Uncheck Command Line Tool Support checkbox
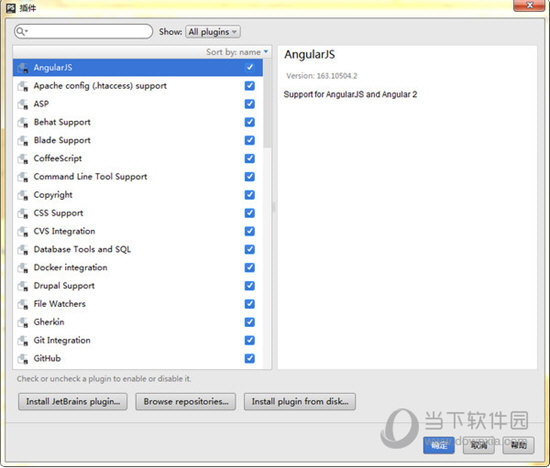This screenshot has height=468, width=550. (250, 177)
